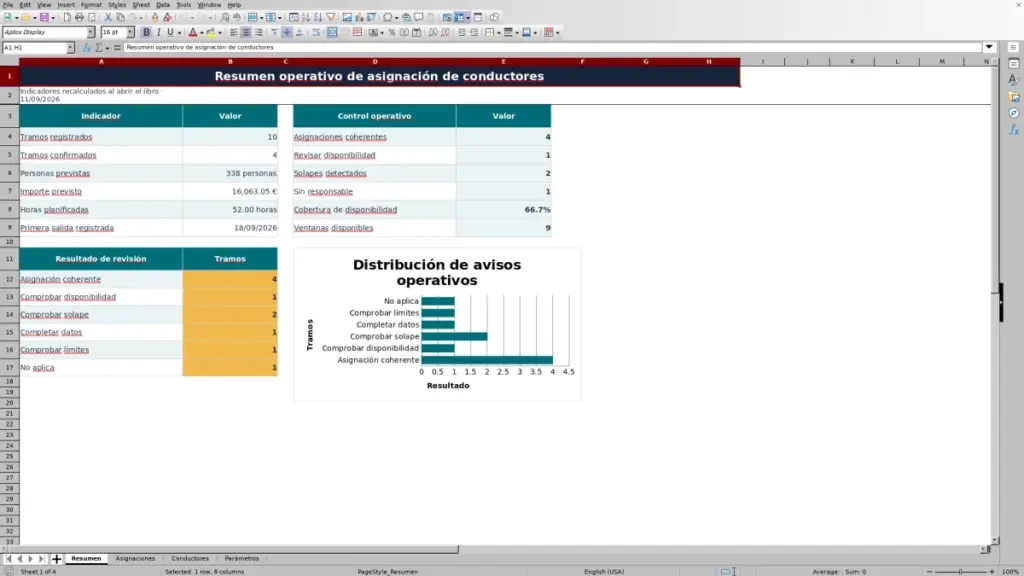Viewport: 1024px width, 576px height.
Task: Toggle Italic formatting
Action: coord(158,33)
